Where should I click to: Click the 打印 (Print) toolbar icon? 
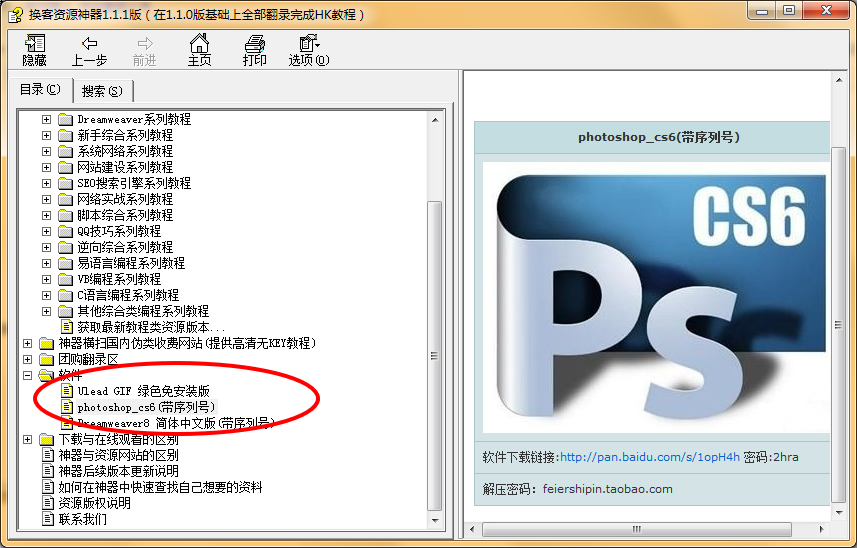pyautogui.click(x=254, y=50)
